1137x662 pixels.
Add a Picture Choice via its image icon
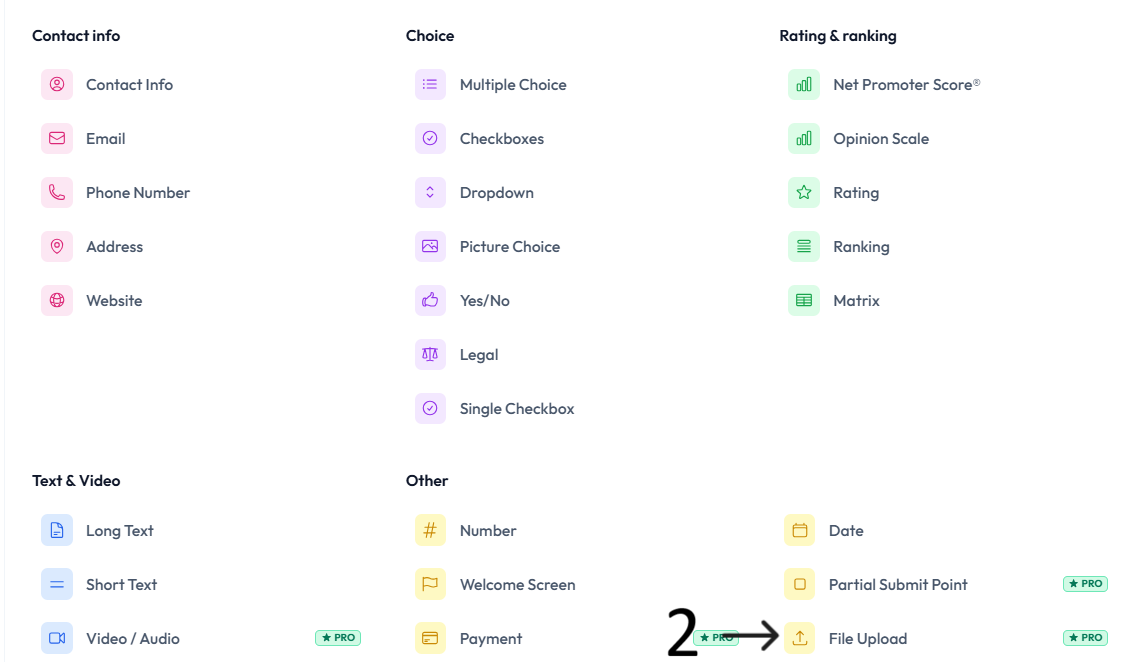[430, 247]
